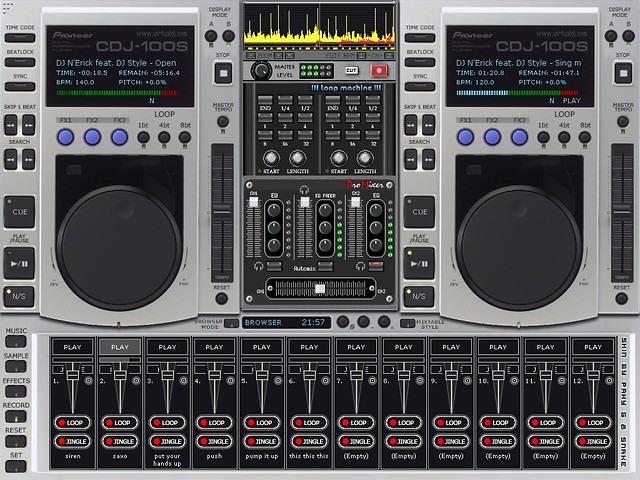The image size is (640, 480).
Task: Activate FX3 on the left deck
Action: tap(120, 137)
